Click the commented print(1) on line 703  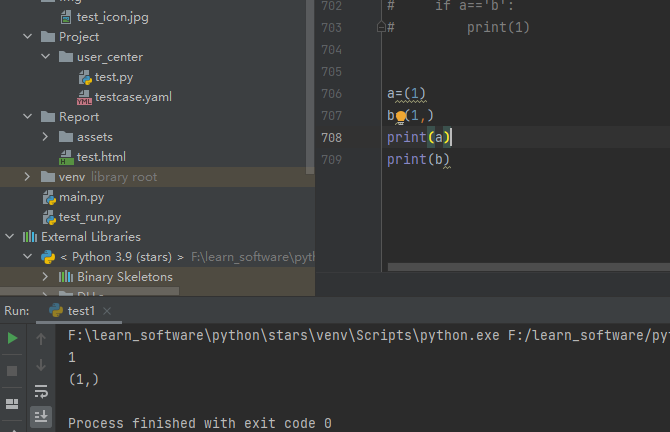point(498,27)
